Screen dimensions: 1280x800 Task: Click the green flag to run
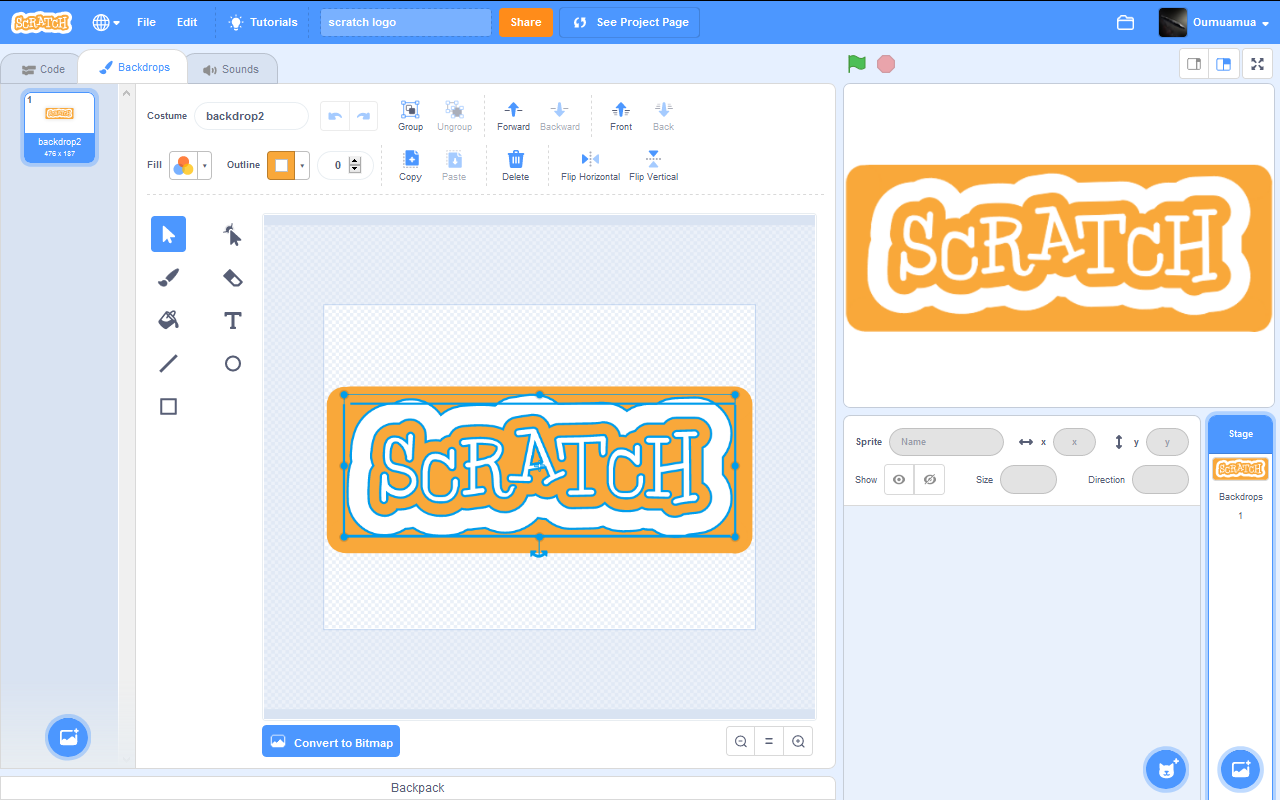coord(856,64)
